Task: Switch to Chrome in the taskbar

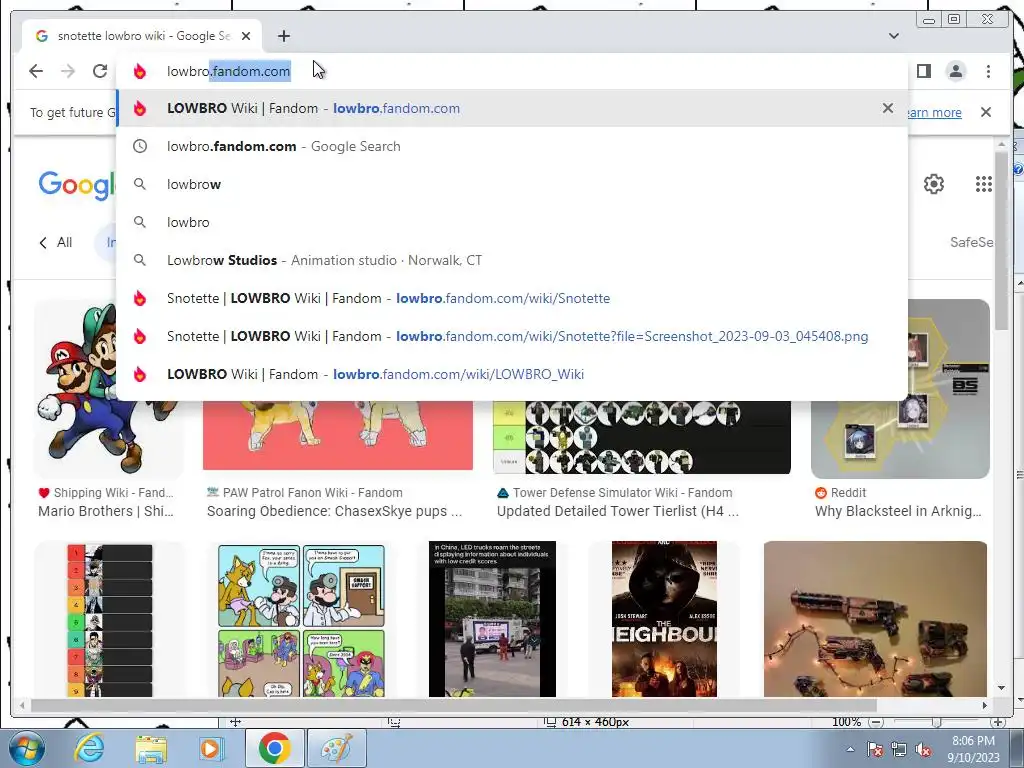Action: 274,748
